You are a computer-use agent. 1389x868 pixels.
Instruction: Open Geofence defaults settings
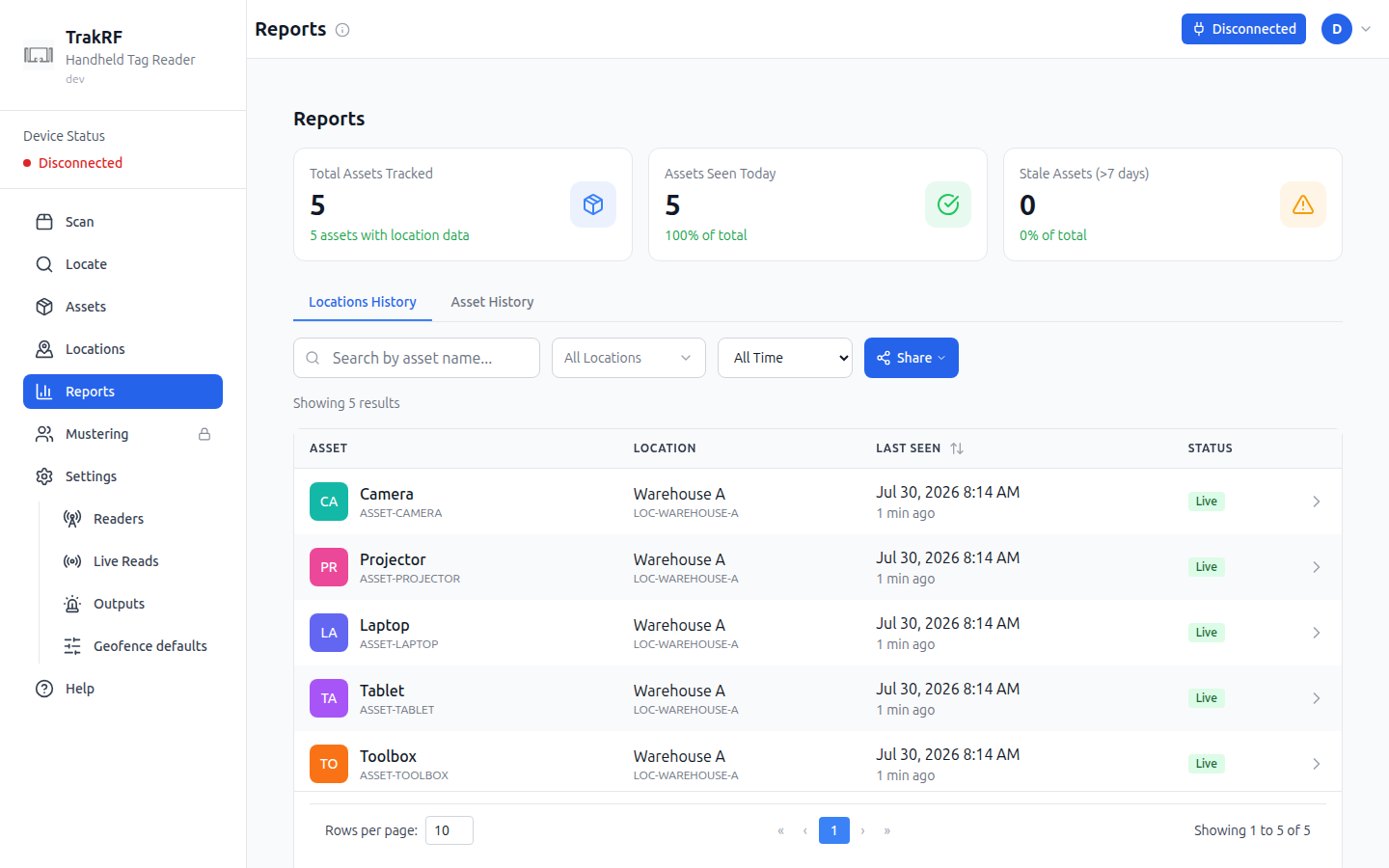137,646
